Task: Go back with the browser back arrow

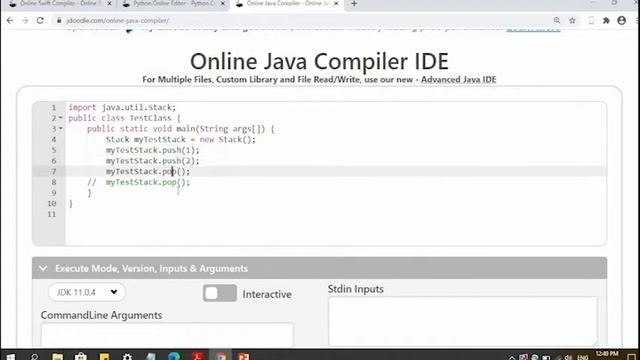Action: point(10,20)
